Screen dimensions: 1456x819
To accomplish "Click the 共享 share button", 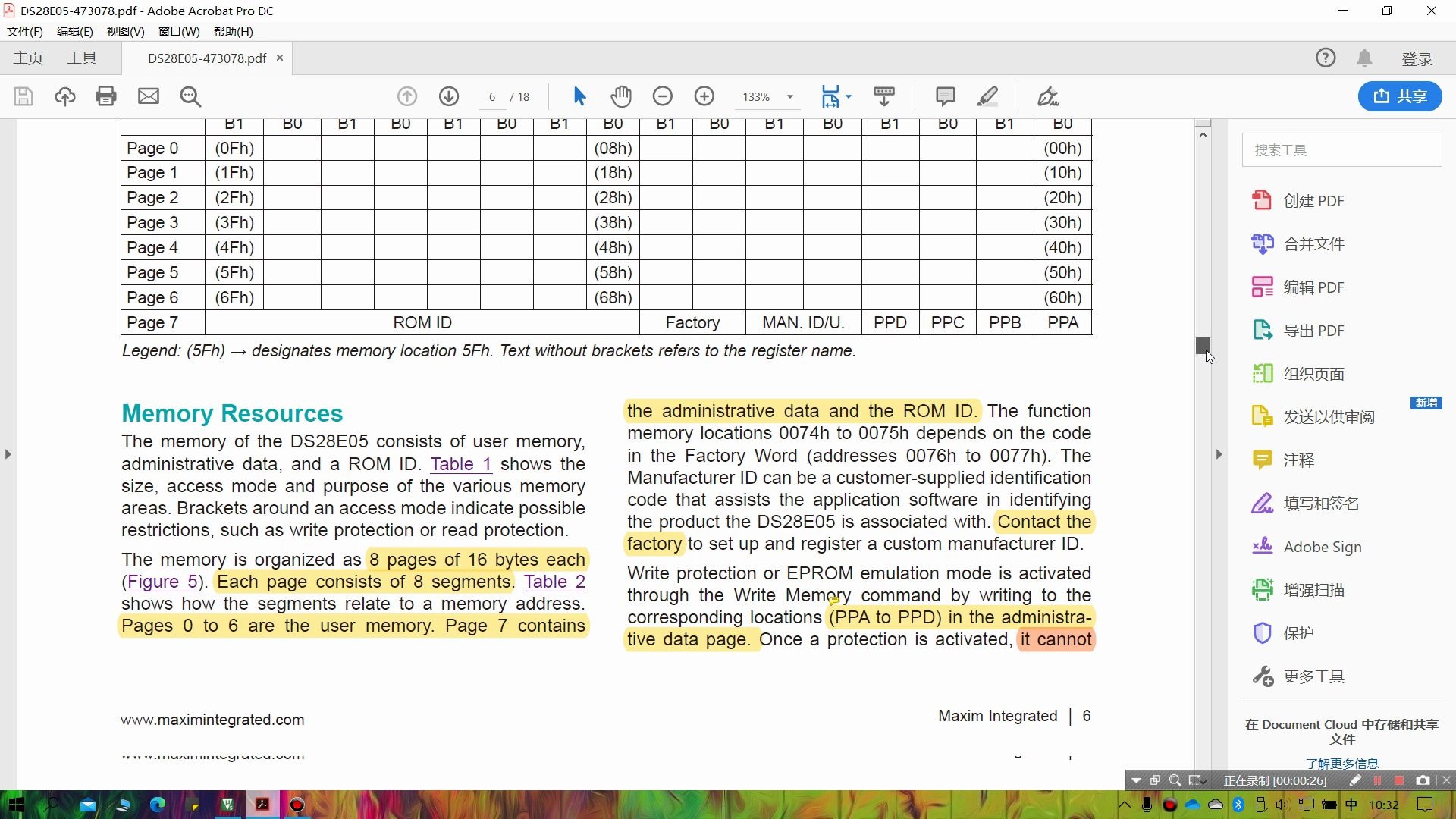I will [1399, 96].
